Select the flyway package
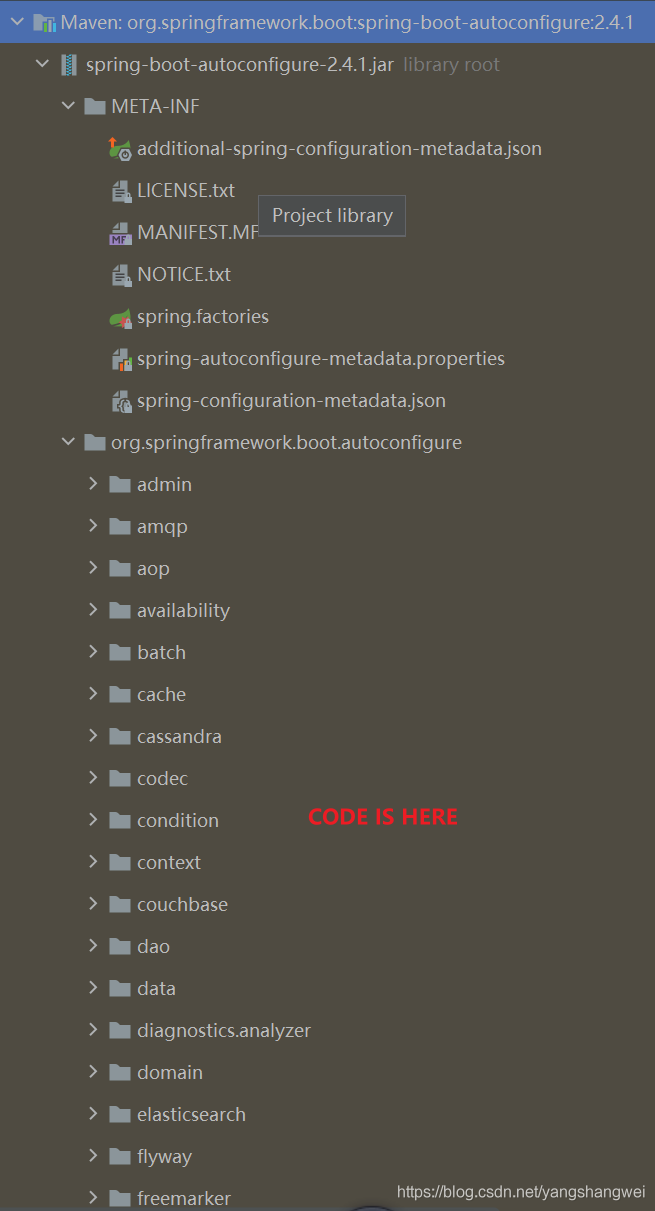655x1211 pixels. pyautogui.click(x=164, y=1157)
